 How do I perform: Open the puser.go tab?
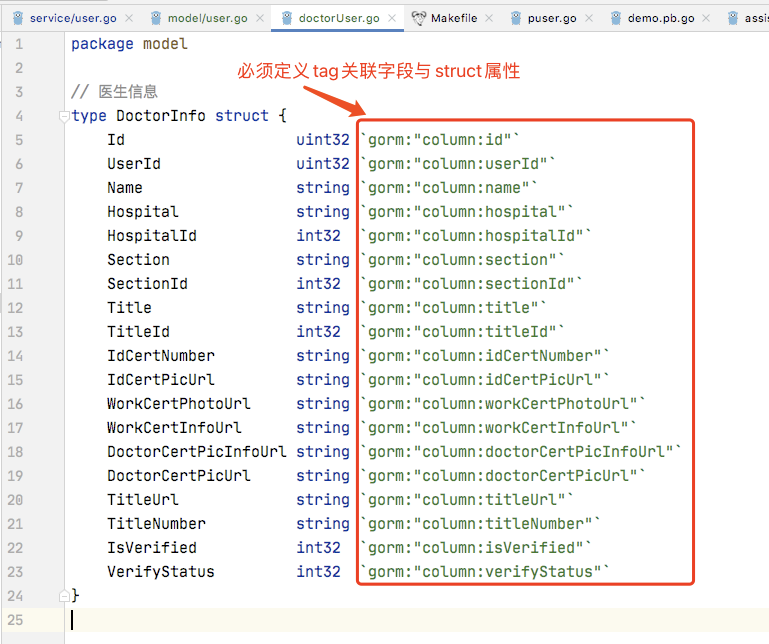pyautogui.click(x=553, y=18)
